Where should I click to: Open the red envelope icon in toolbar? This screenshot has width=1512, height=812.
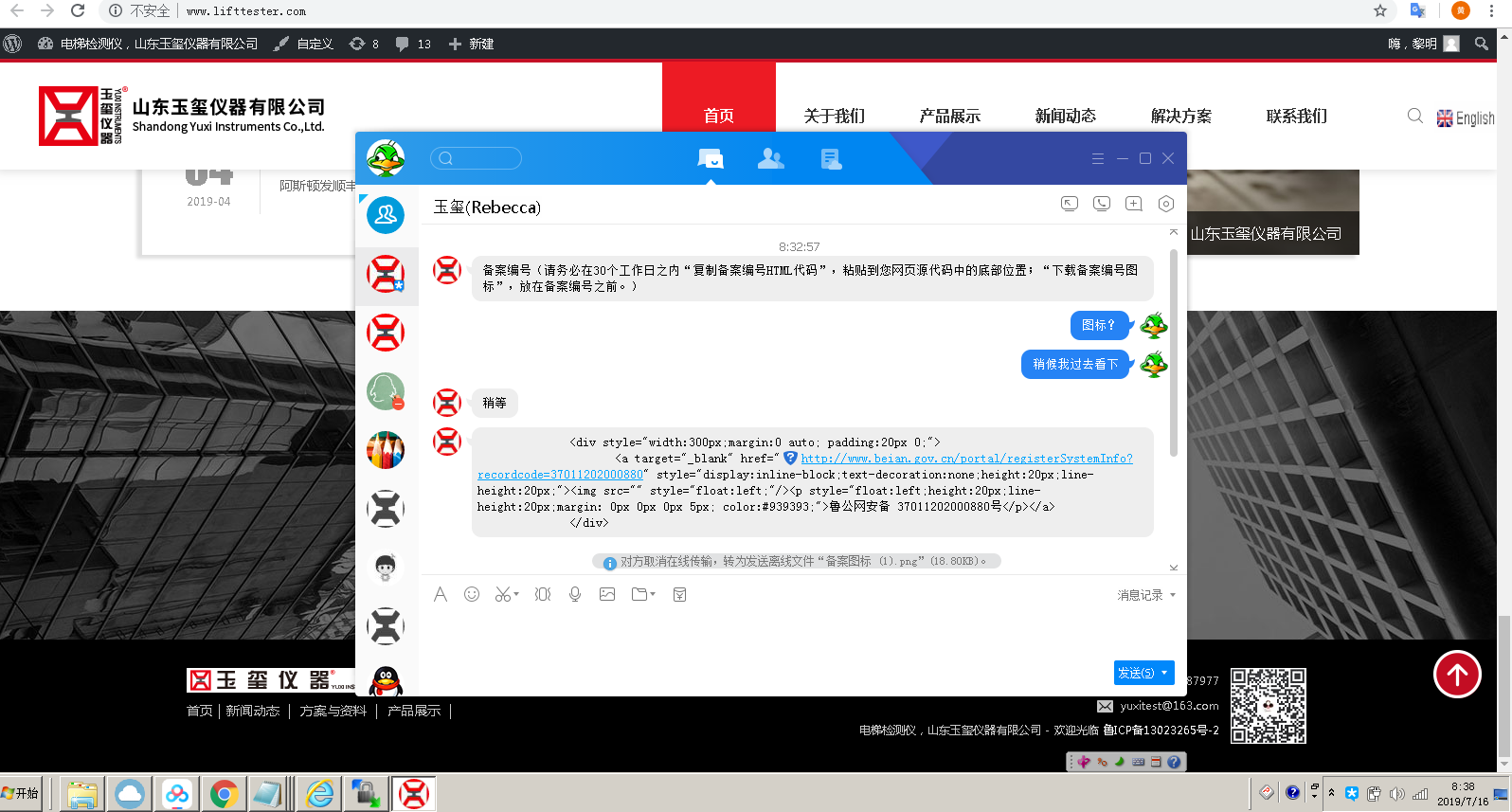pyautogui.click(x=679, y=594)
